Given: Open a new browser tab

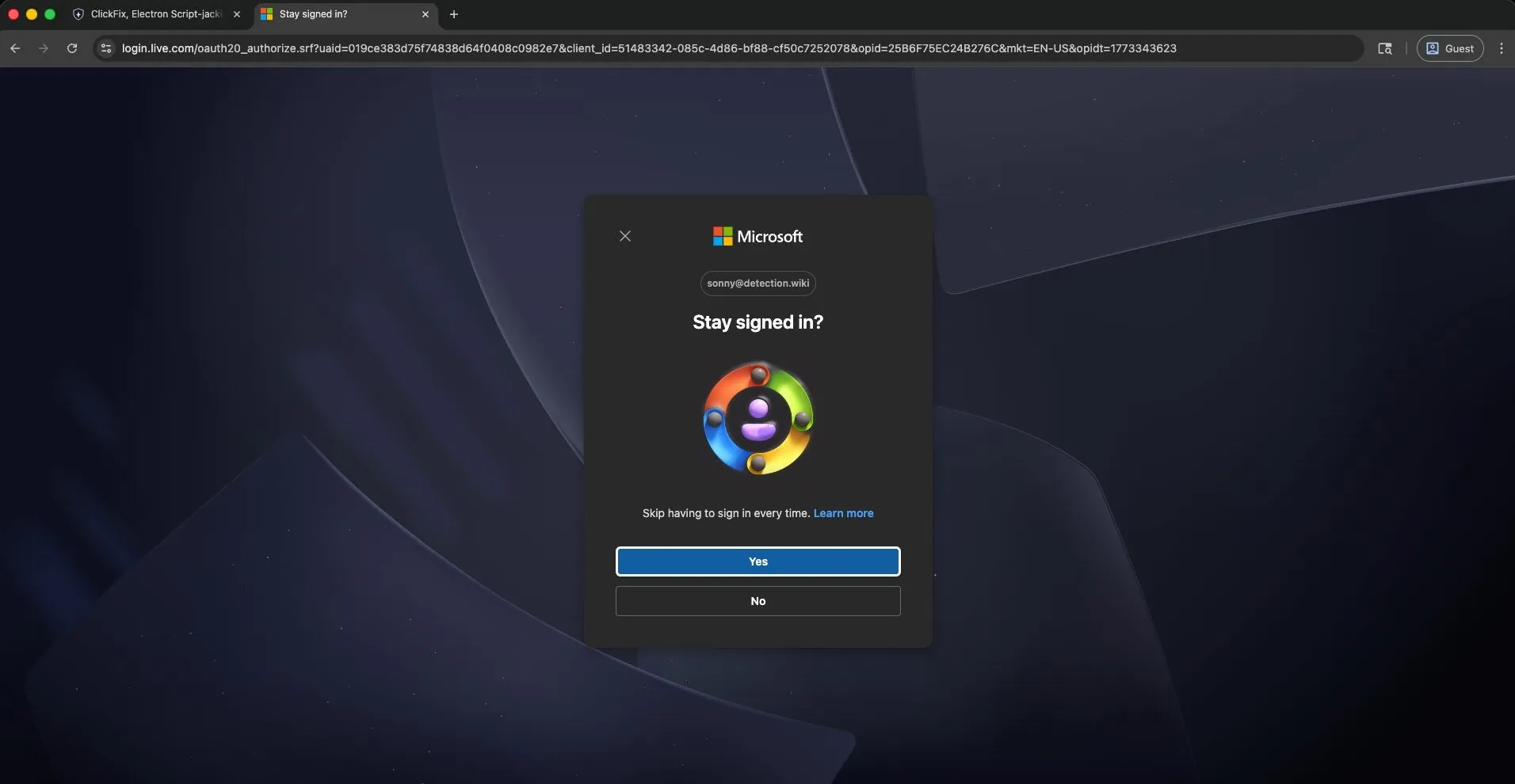Looking at the screenshot, I should click(454, 14).
